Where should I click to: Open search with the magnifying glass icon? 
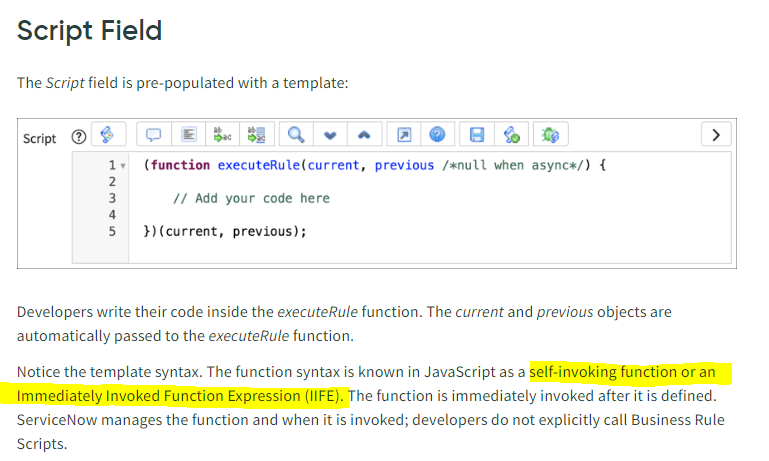click(297, 135)
